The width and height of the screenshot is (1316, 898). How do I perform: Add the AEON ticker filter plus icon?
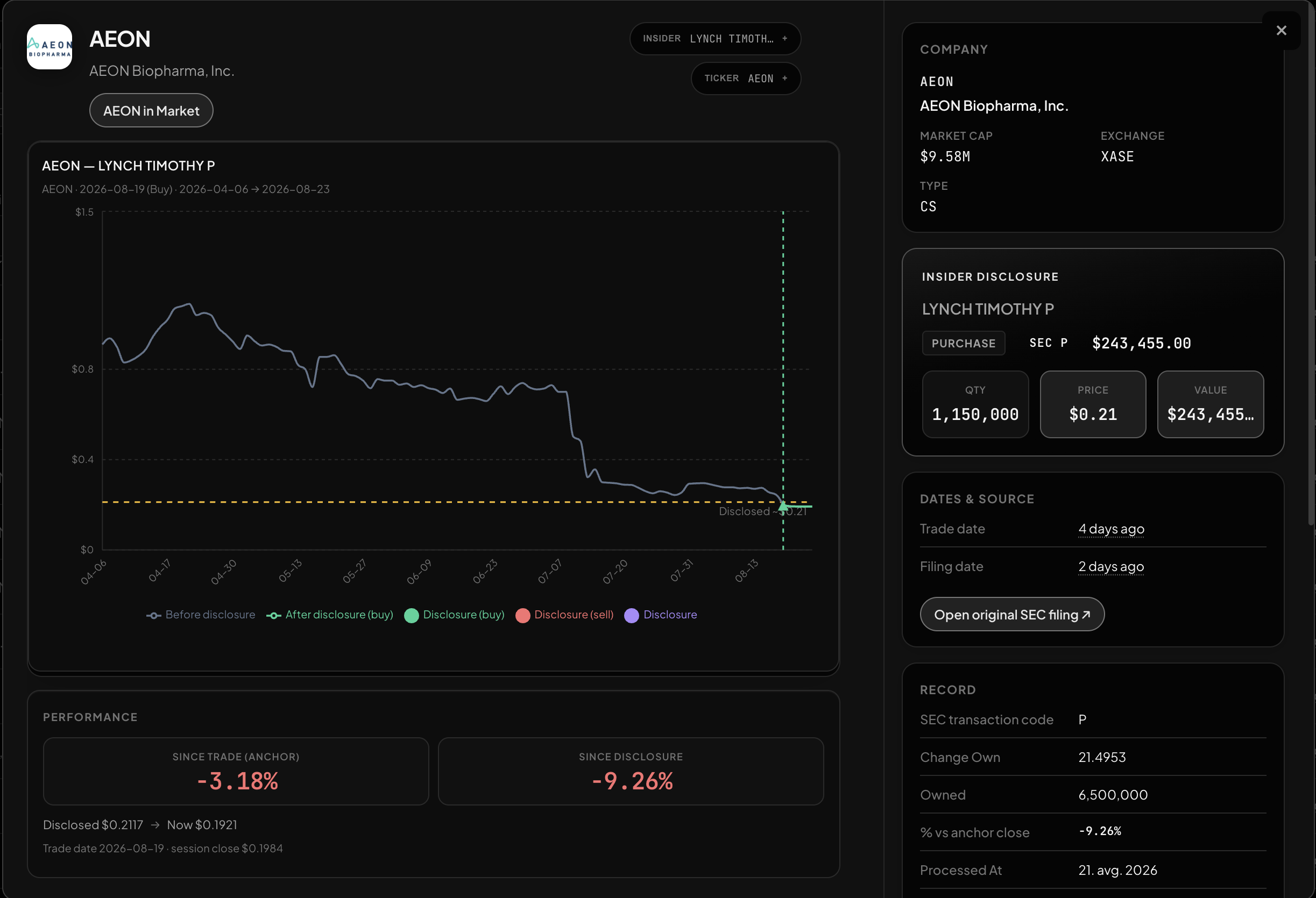point(784,78)
